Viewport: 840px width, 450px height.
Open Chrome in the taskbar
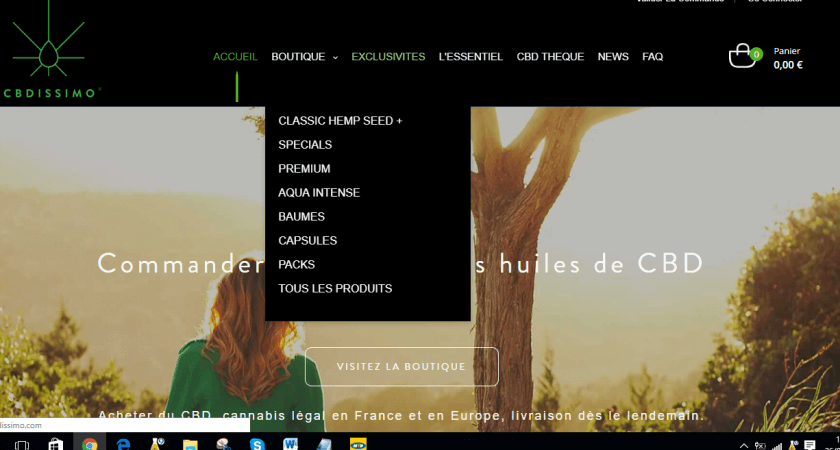pyautogui.click(x=89, y=444)
